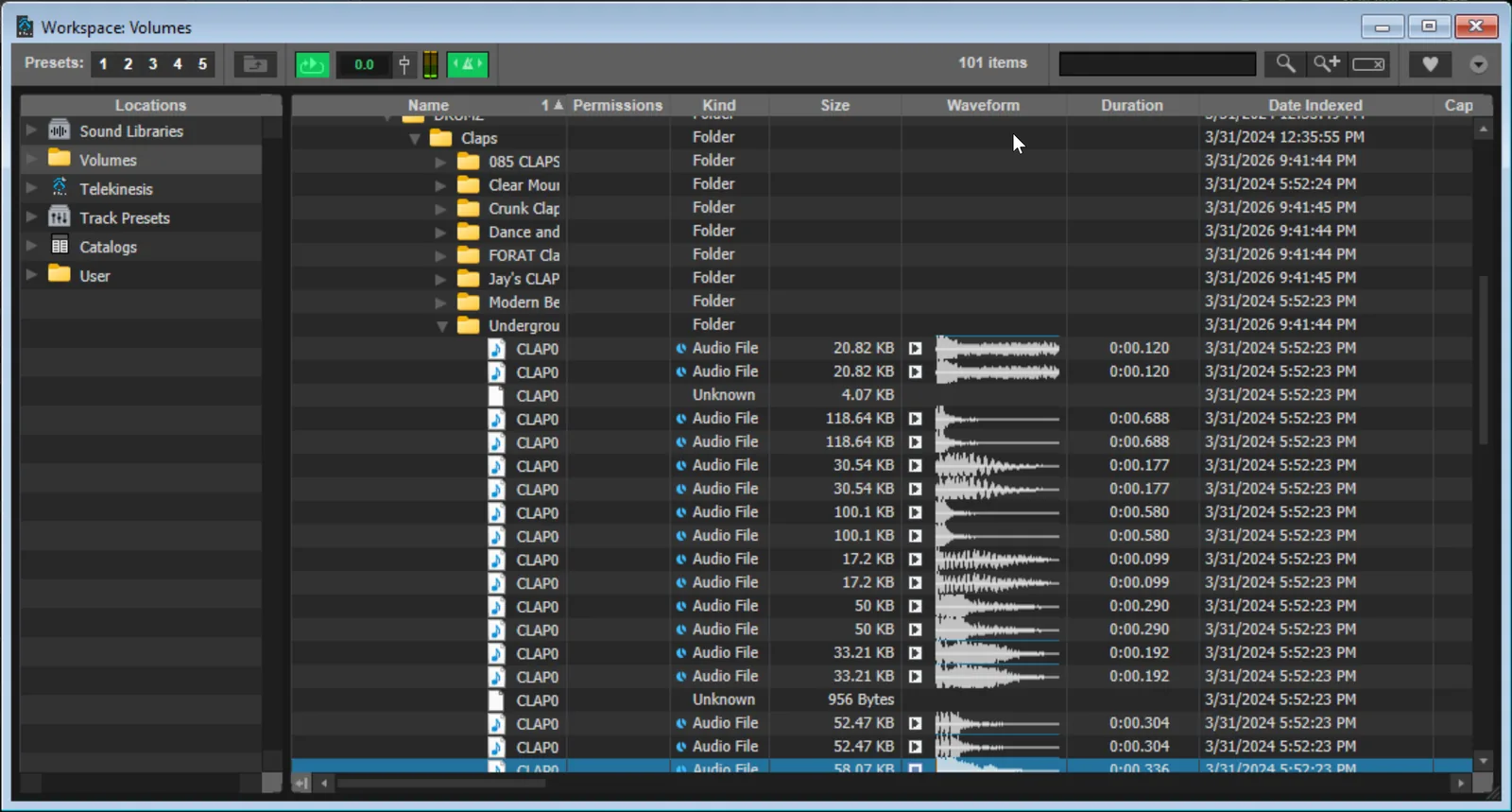Click the Dance and folder icon
1512x812 pixels.
click(x=469, y=232)
